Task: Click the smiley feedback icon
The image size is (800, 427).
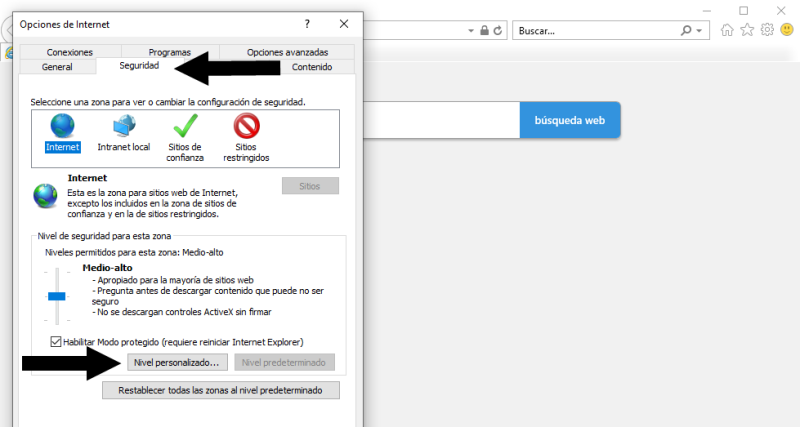Action: [x=787, y=30]
